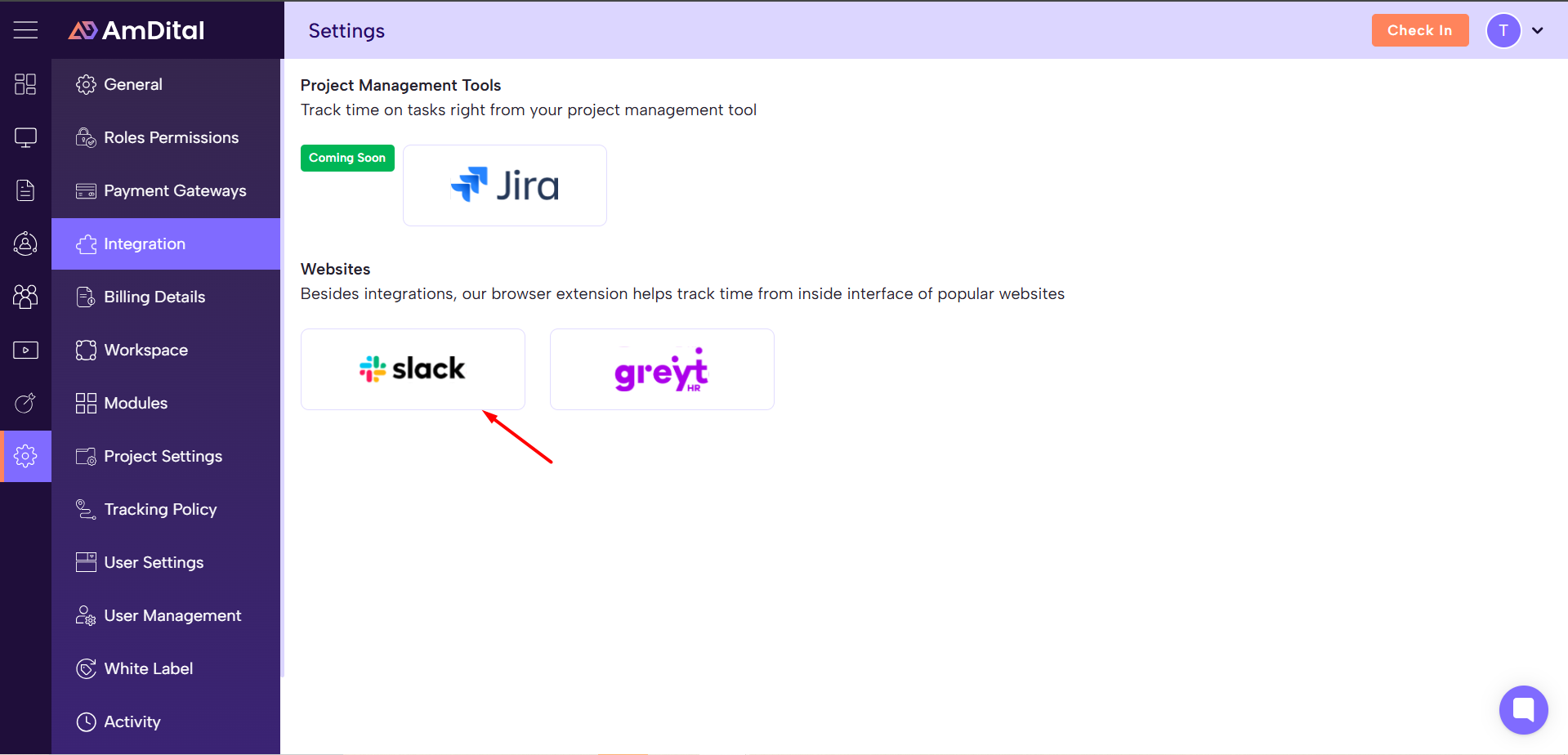
Task: Click the lock icon beside Roles Permissions
Action: click(86, 137)
